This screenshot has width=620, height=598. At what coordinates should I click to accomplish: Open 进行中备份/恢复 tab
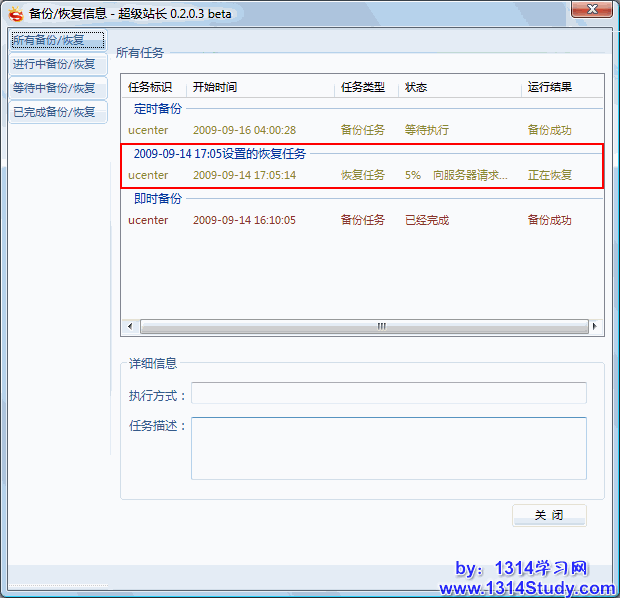(x=56, y=64)
